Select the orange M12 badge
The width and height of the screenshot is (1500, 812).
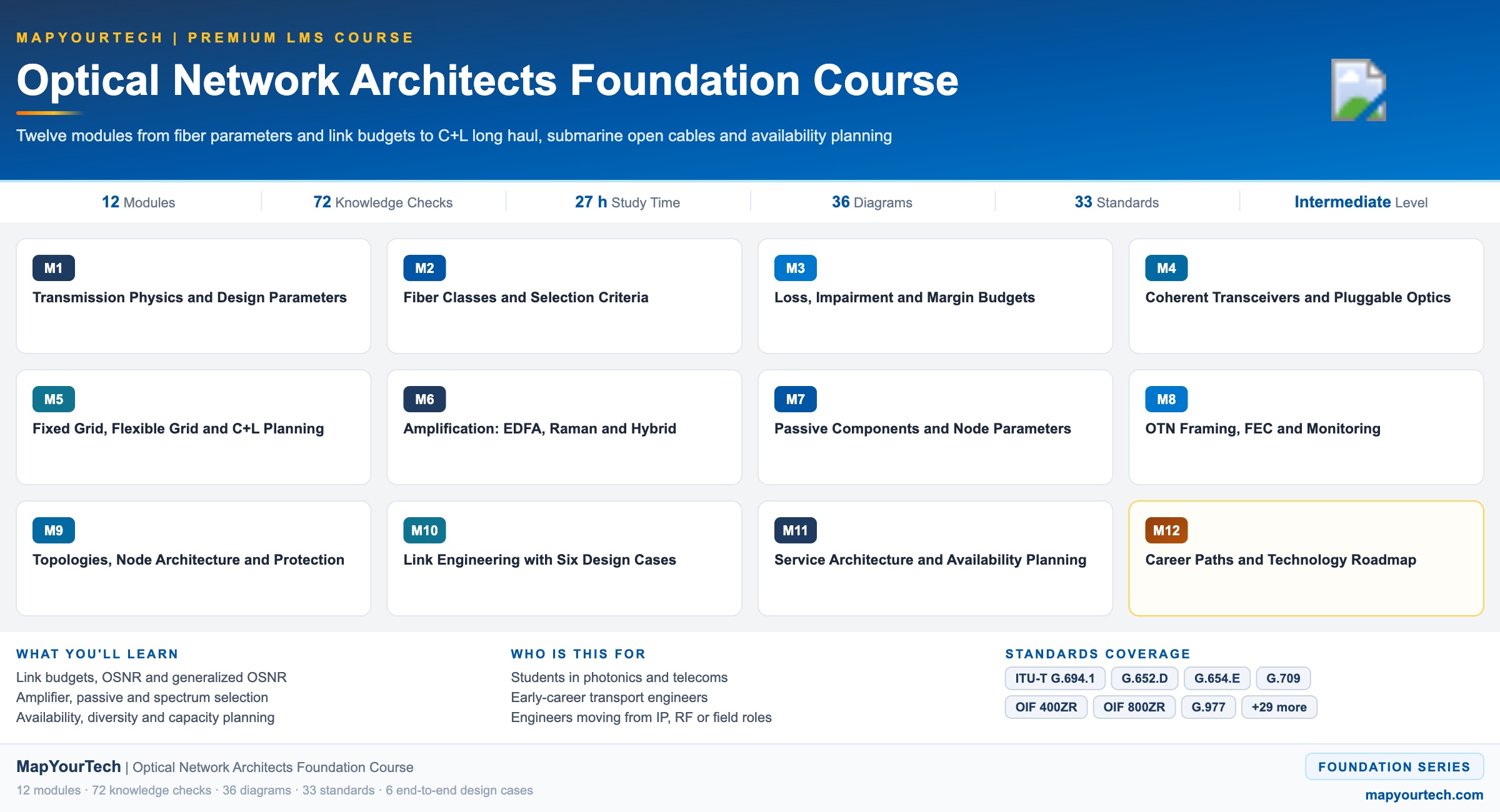pyautogui.click(x=1166, y=530)
